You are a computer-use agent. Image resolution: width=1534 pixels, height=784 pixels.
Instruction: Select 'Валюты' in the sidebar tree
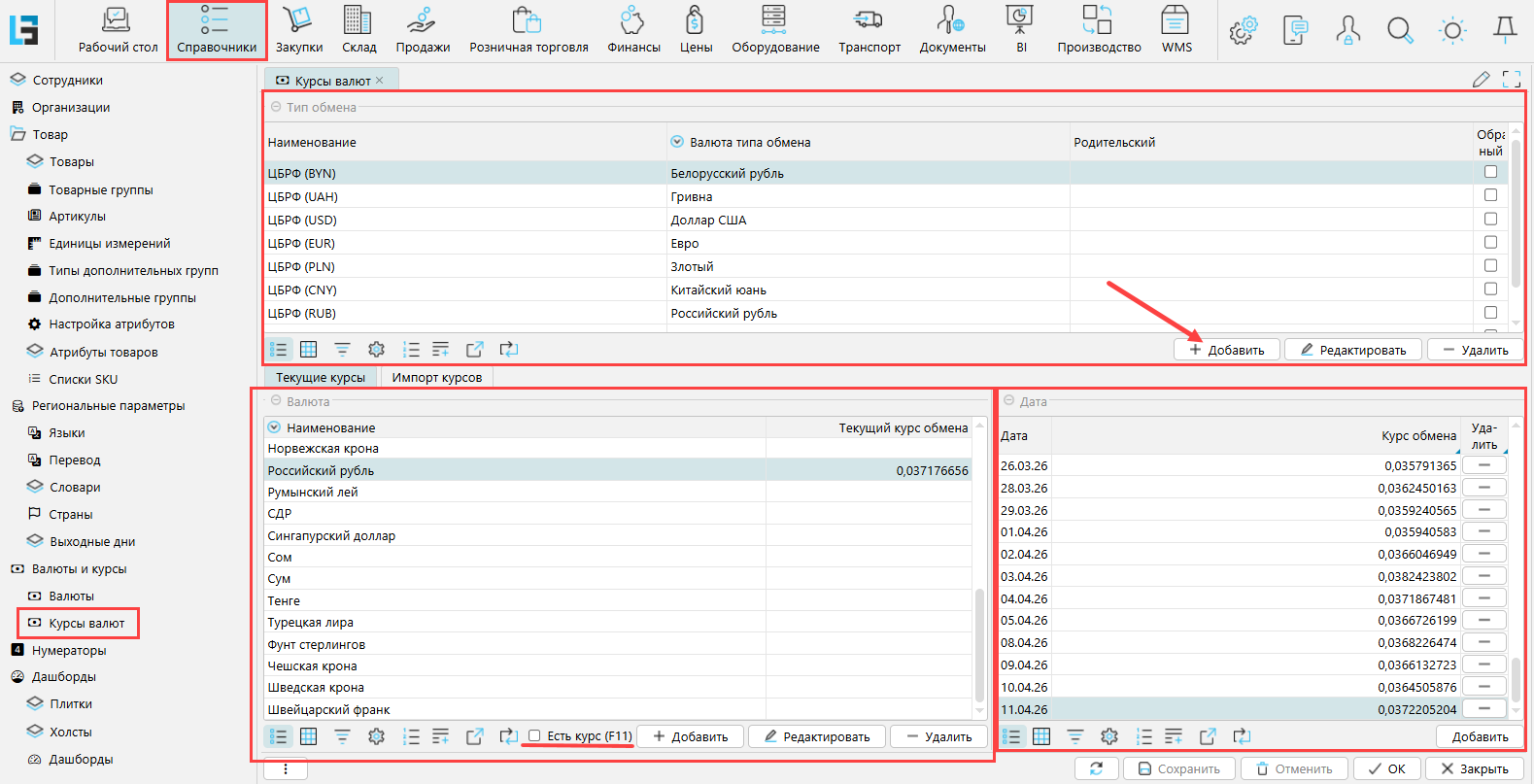(71, 596)
